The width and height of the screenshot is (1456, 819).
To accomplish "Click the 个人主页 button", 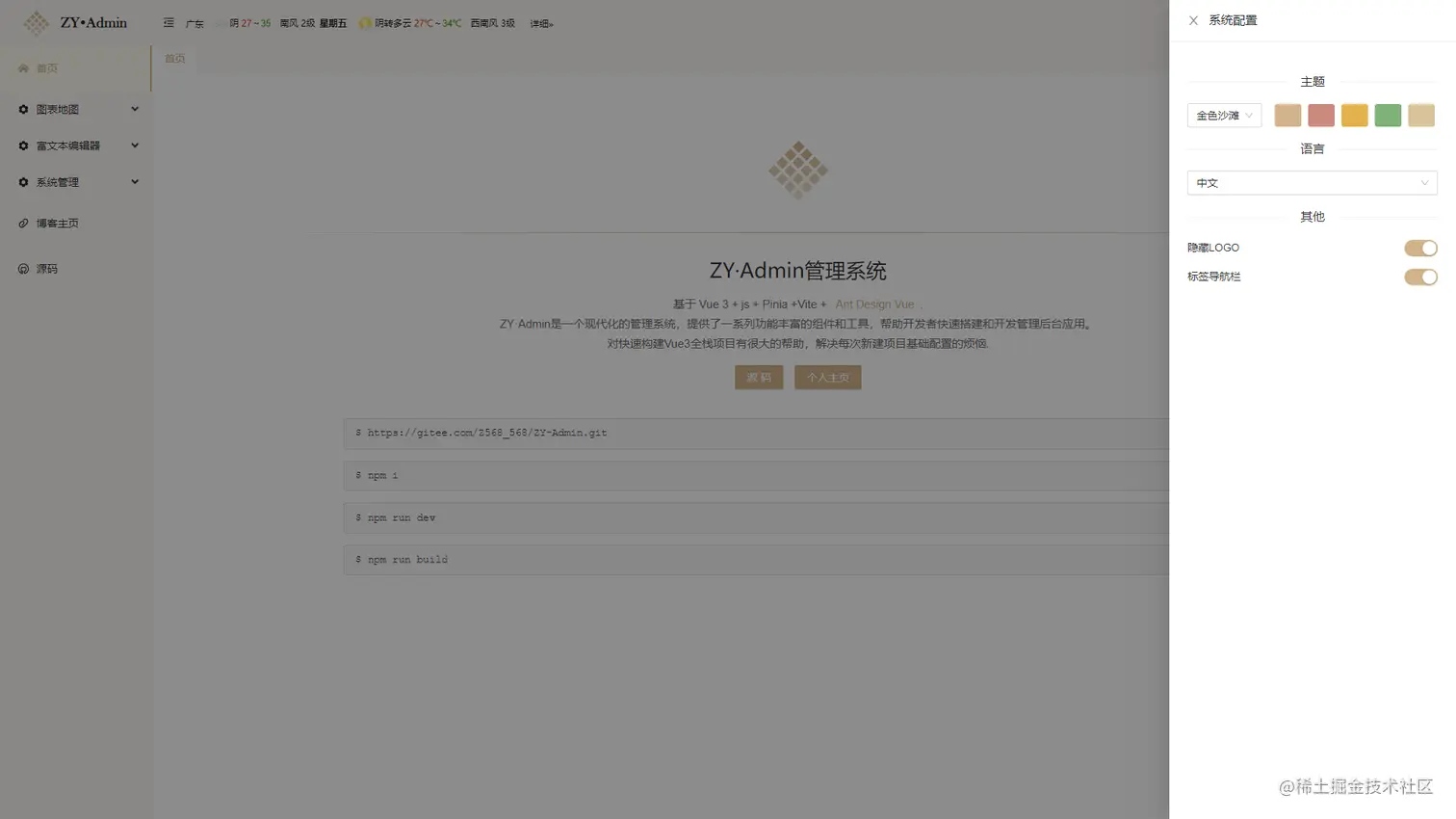I will pyautogui.click(x=827, y=377).
